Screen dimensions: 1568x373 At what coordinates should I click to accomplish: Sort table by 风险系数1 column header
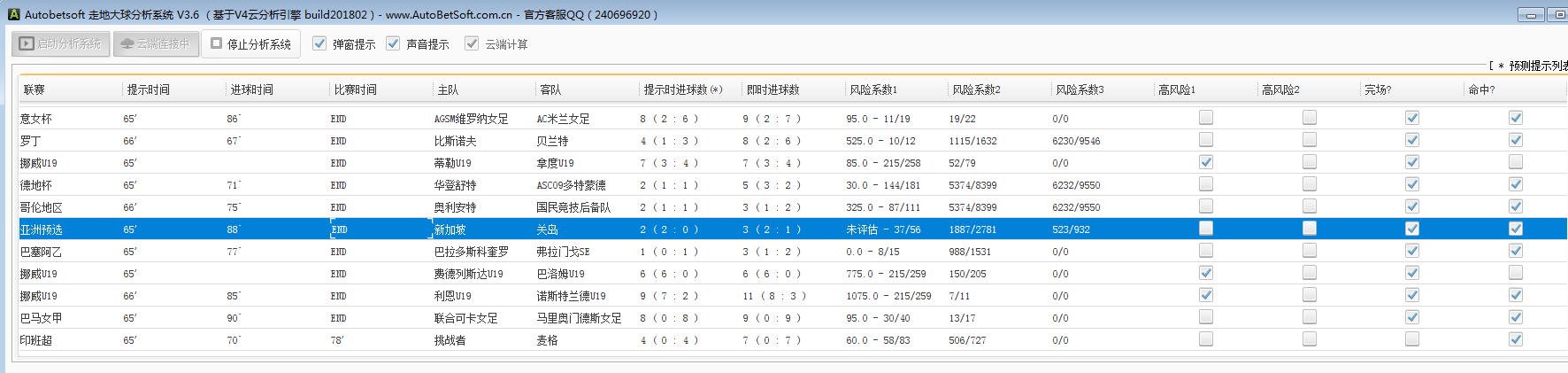(872, 89)
